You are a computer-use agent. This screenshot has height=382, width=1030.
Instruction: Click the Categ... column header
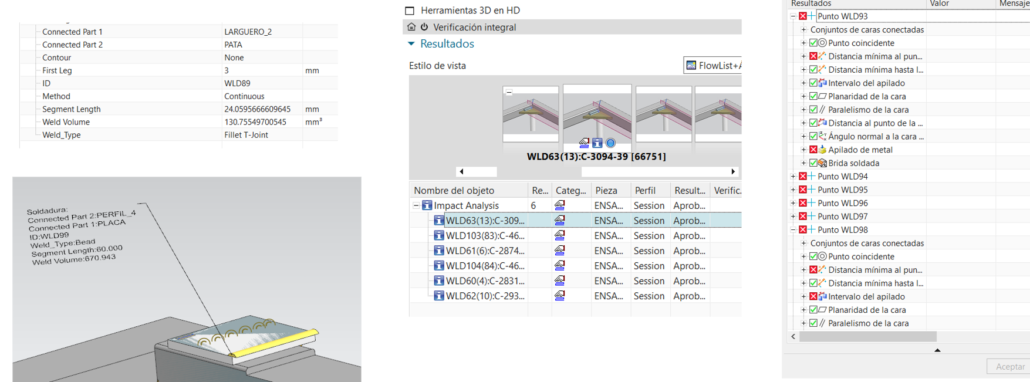(x=571, y=190)
